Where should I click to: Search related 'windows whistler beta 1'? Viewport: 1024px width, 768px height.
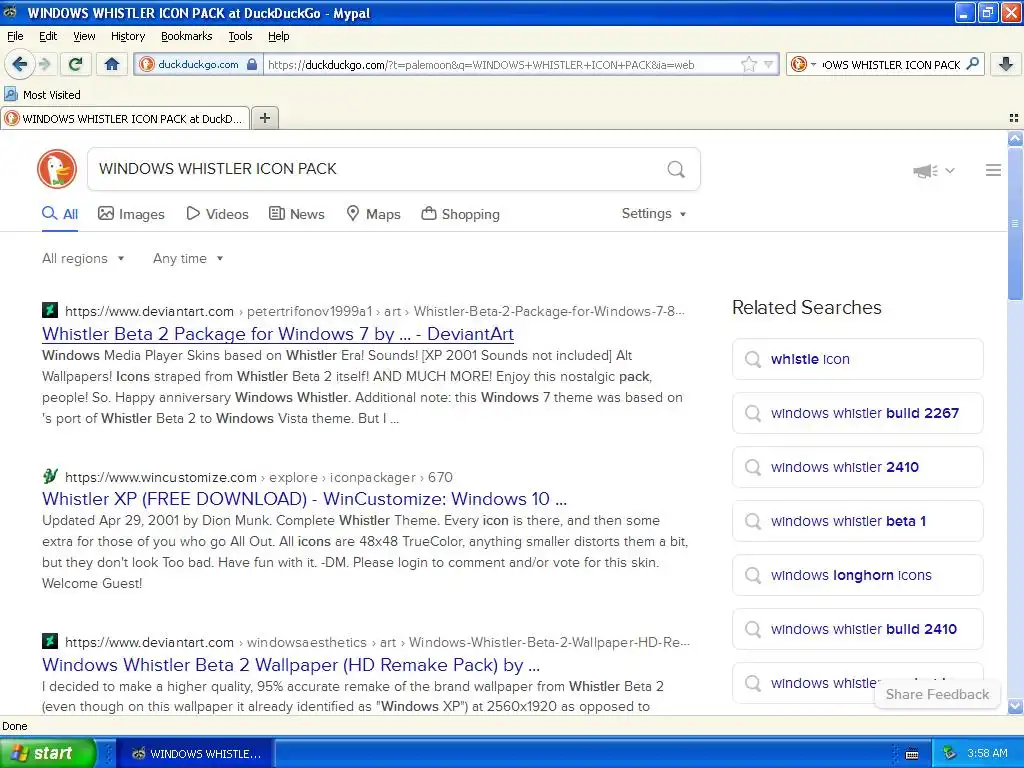(857, 521)
